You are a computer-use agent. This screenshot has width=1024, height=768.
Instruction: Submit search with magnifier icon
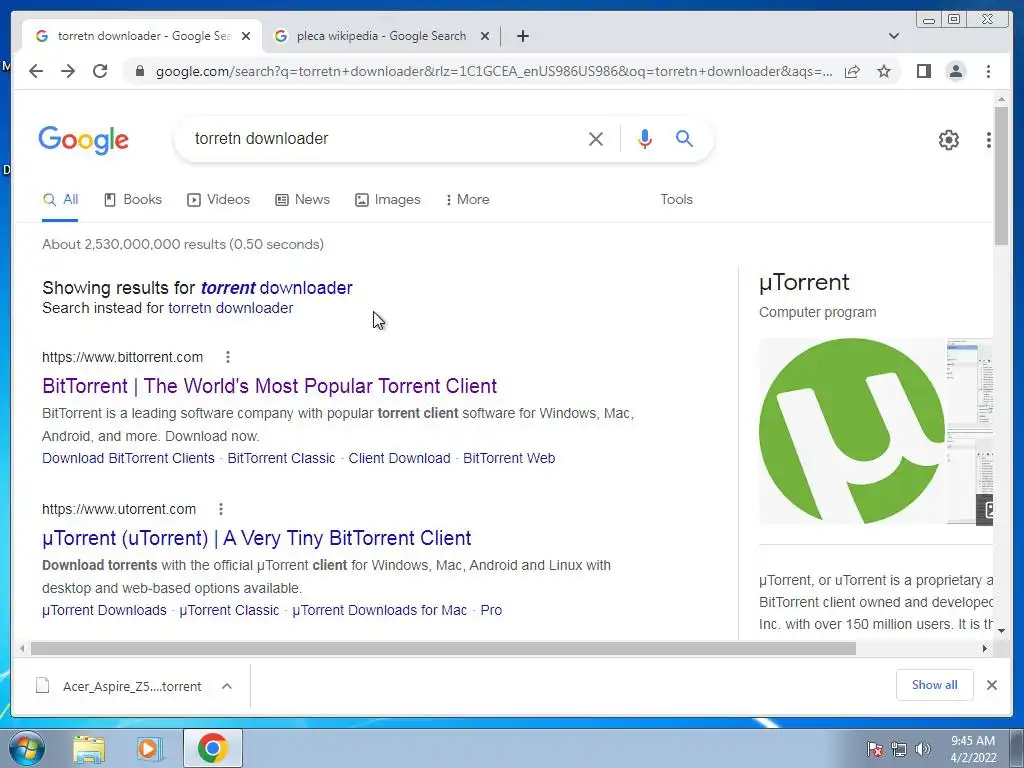pos(684,138)
